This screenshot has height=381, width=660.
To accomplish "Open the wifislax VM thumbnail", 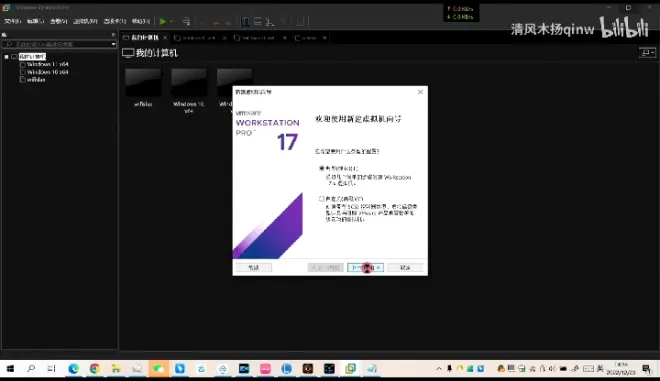I will (x=143, y=88).
